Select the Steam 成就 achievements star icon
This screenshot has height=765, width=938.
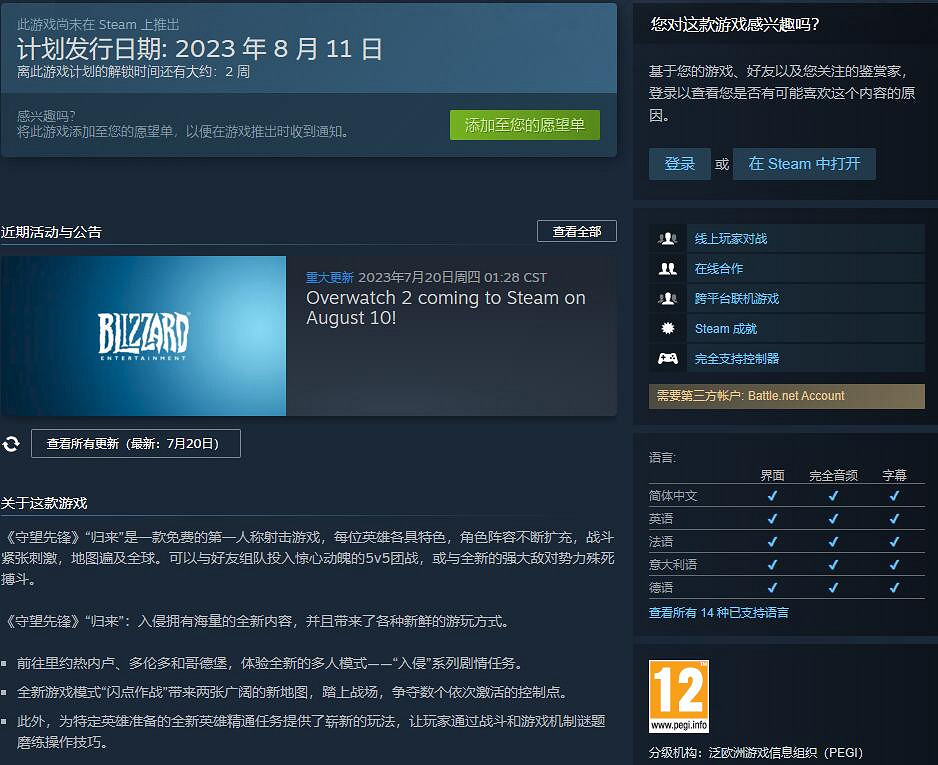[x=668, y=328]
